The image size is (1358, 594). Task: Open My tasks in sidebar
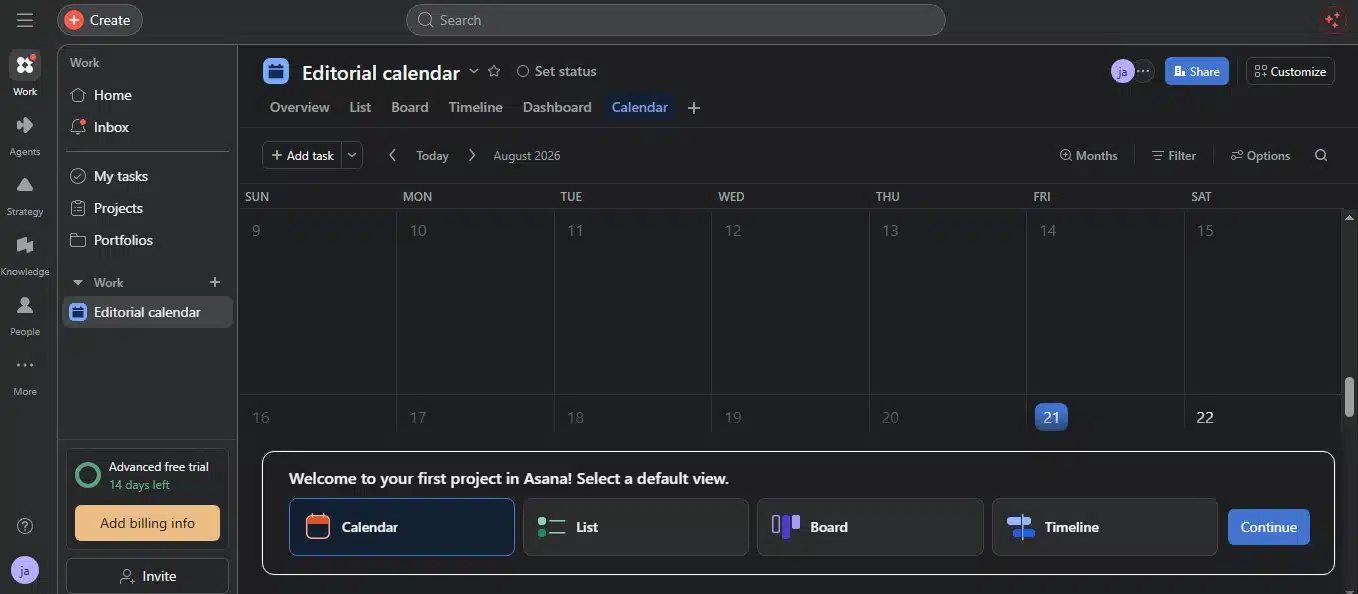(x=146, y=176)
